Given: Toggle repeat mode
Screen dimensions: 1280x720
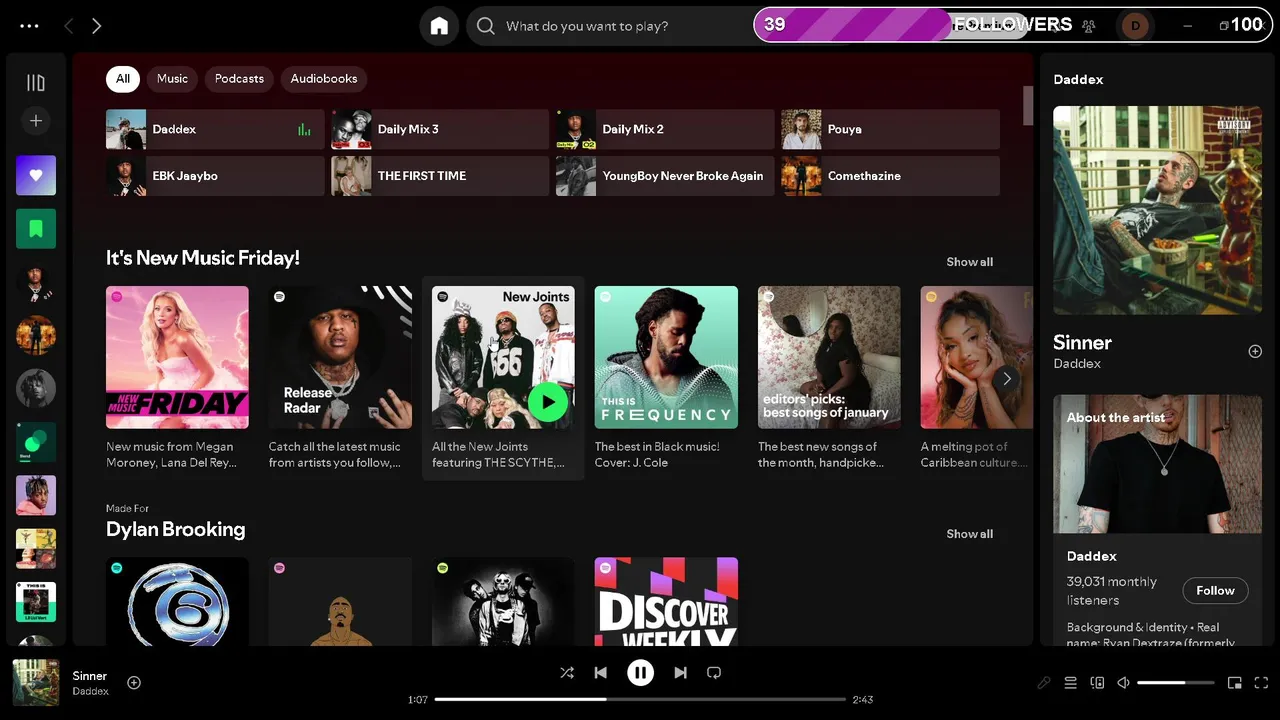Looking at the screenshot, I should coord(714,673).
